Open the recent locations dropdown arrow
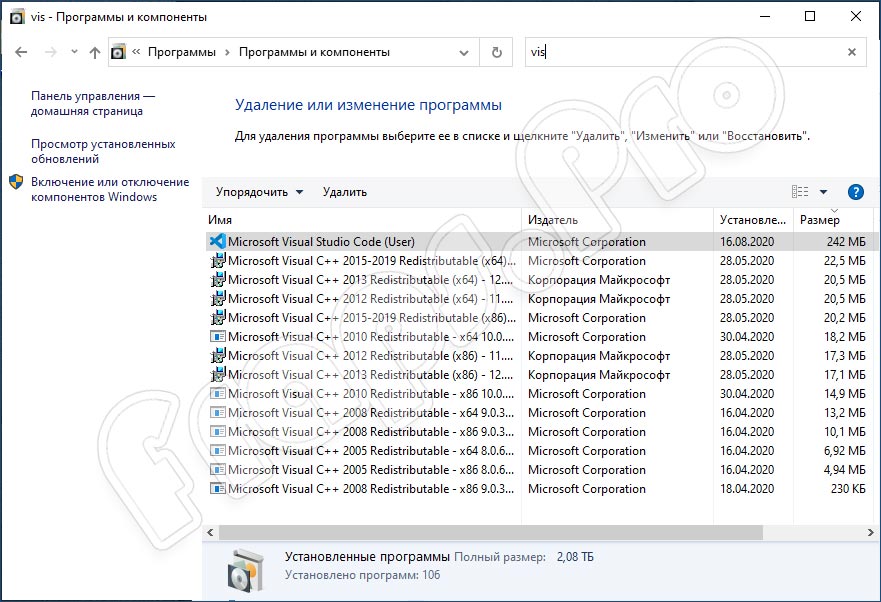Screen dimensions: 881x602 tap(74, 52)
